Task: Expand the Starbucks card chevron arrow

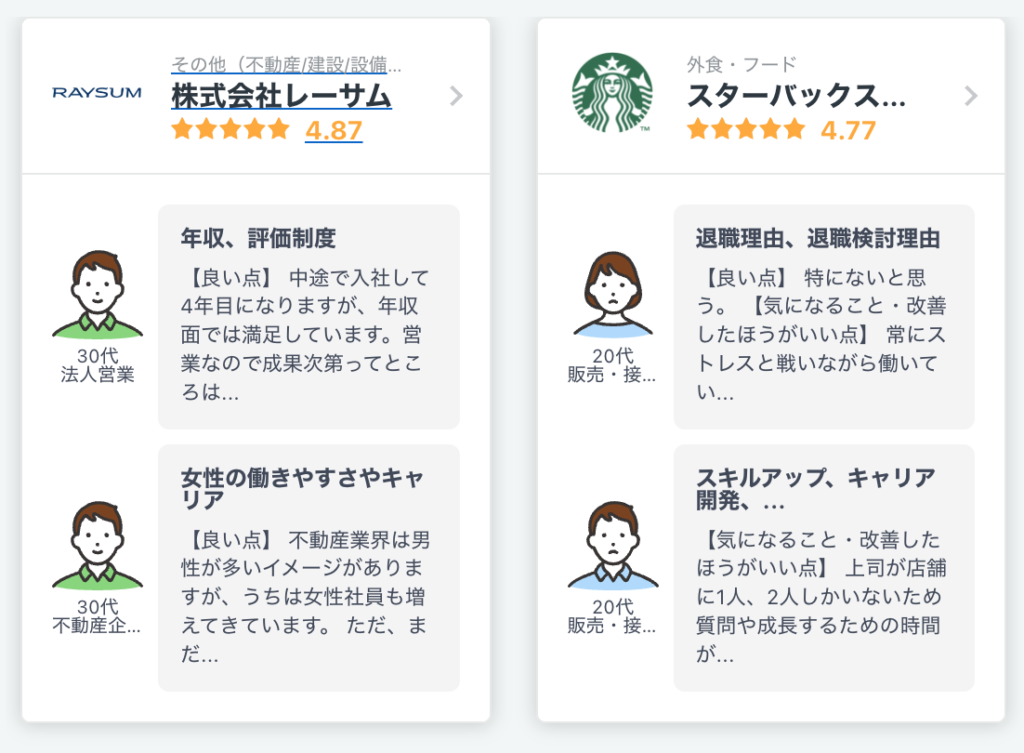Action: pos(971,96)
